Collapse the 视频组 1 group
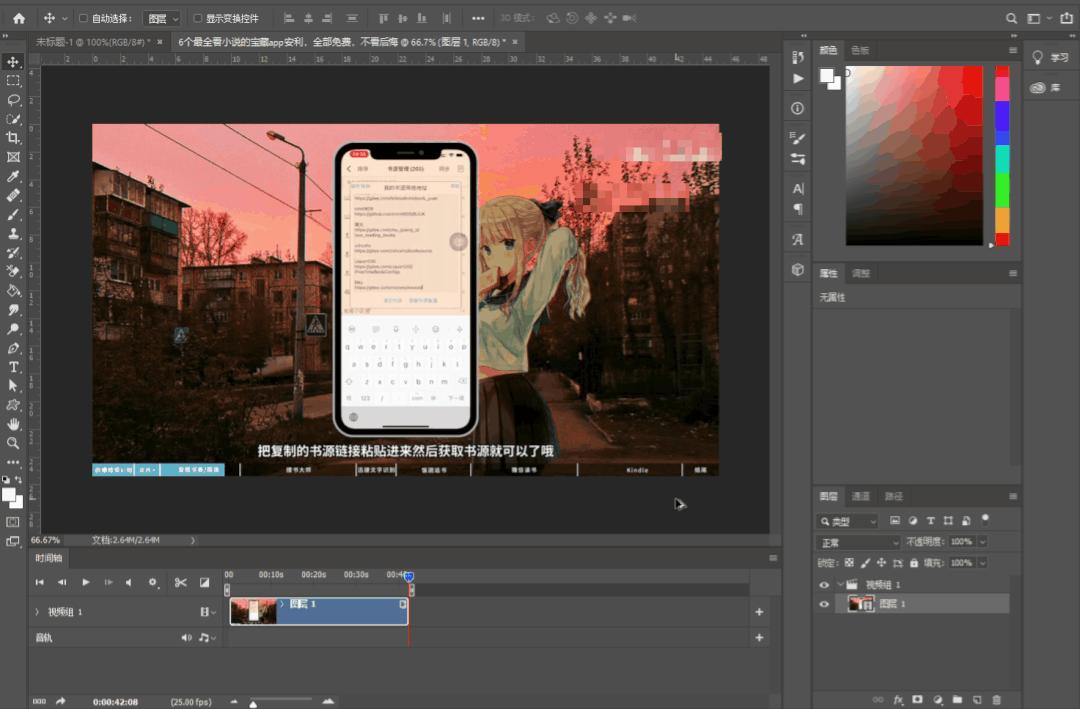Viewport: 1080px width, 709px height. click(840, 584)
